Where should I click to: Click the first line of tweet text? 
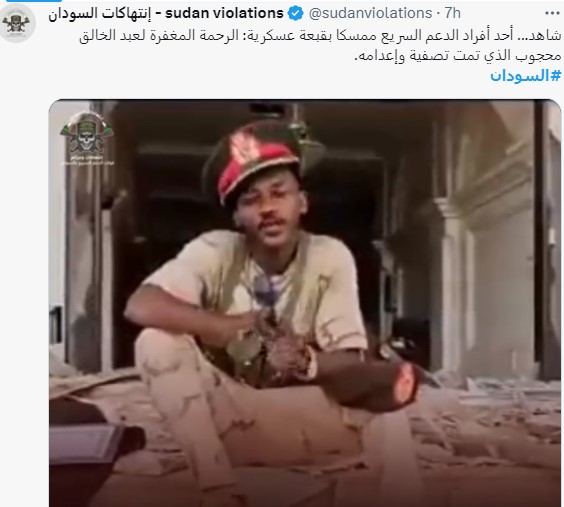[x=320, y=35]
